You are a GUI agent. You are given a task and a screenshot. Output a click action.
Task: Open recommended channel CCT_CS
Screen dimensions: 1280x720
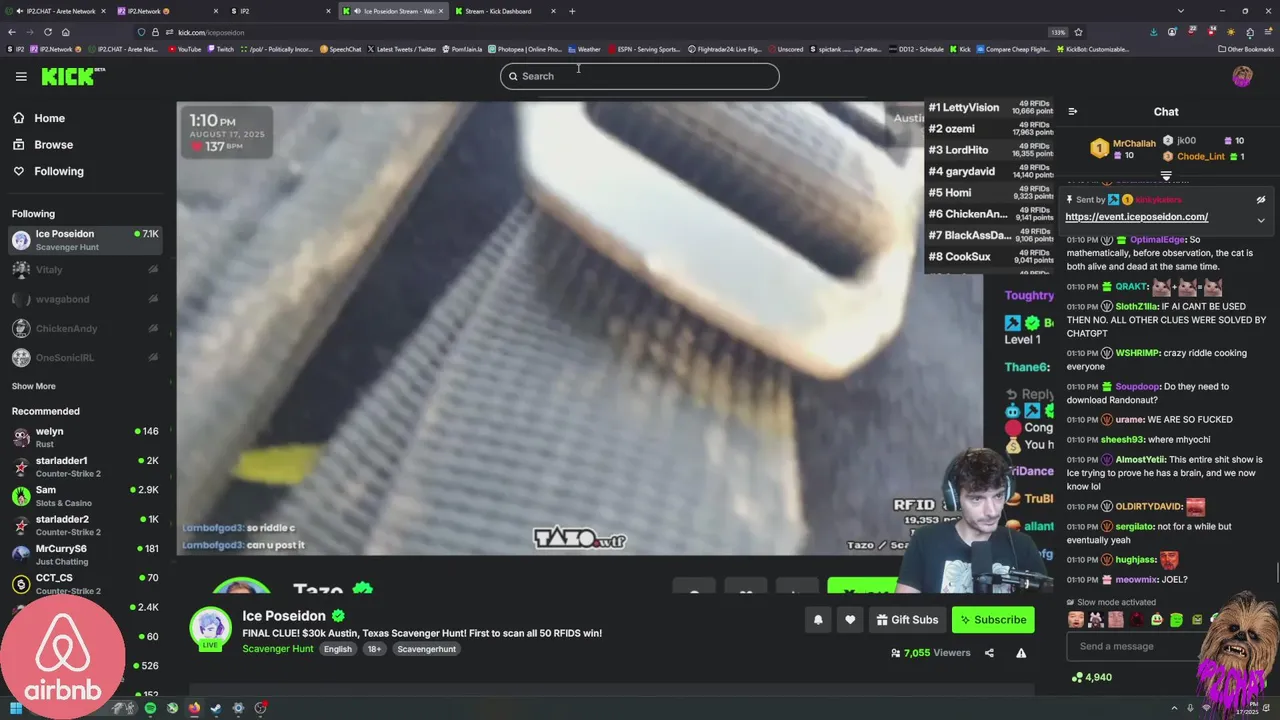point(85,584)
